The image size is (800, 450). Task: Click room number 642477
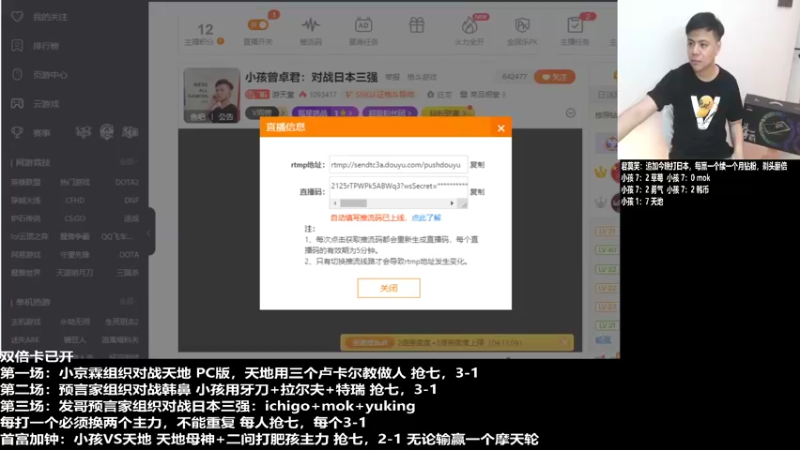click(514, 77)
